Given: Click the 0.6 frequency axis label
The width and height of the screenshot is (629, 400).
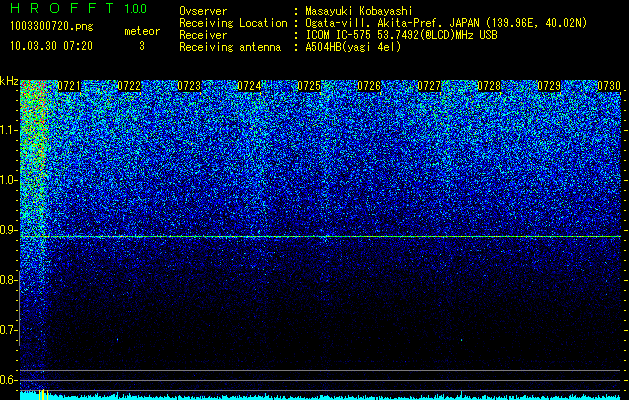Looking at the screenshot, I should (9, 380).
